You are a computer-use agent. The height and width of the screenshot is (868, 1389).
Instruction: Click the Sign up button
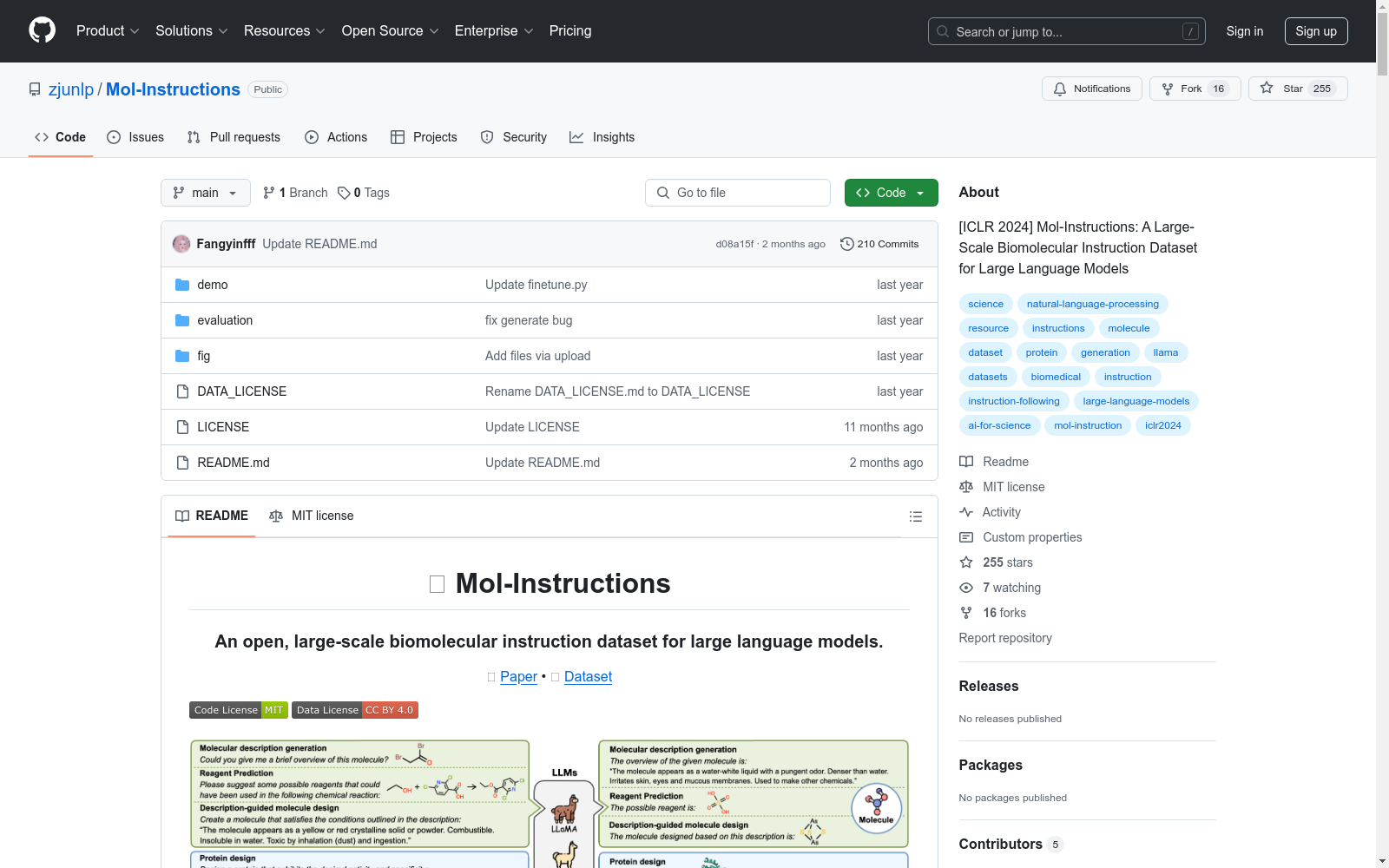pyautogui.click(x=1316, y=31)
